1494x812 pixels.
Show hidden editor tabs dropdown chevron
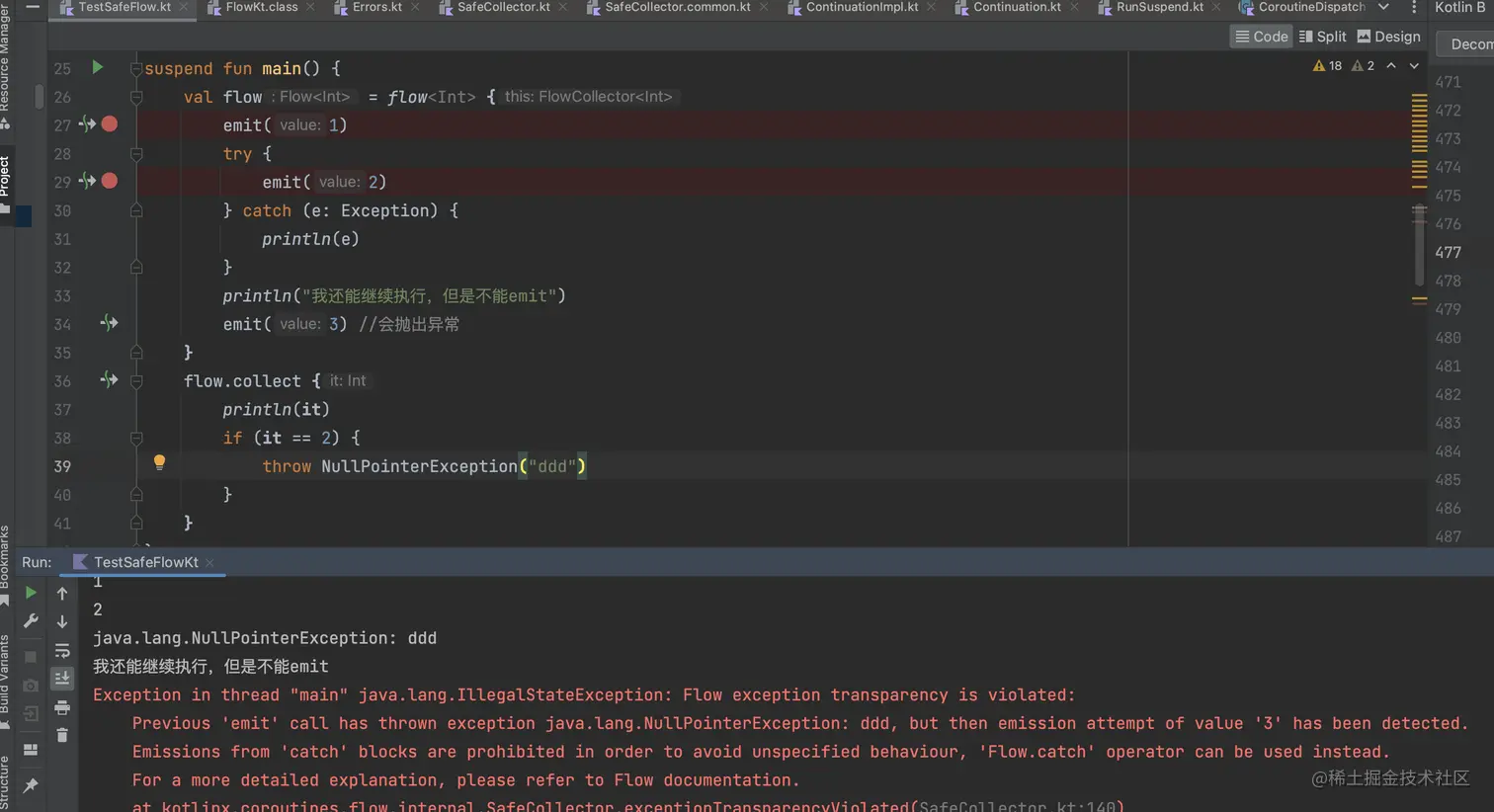(1383, 7)
